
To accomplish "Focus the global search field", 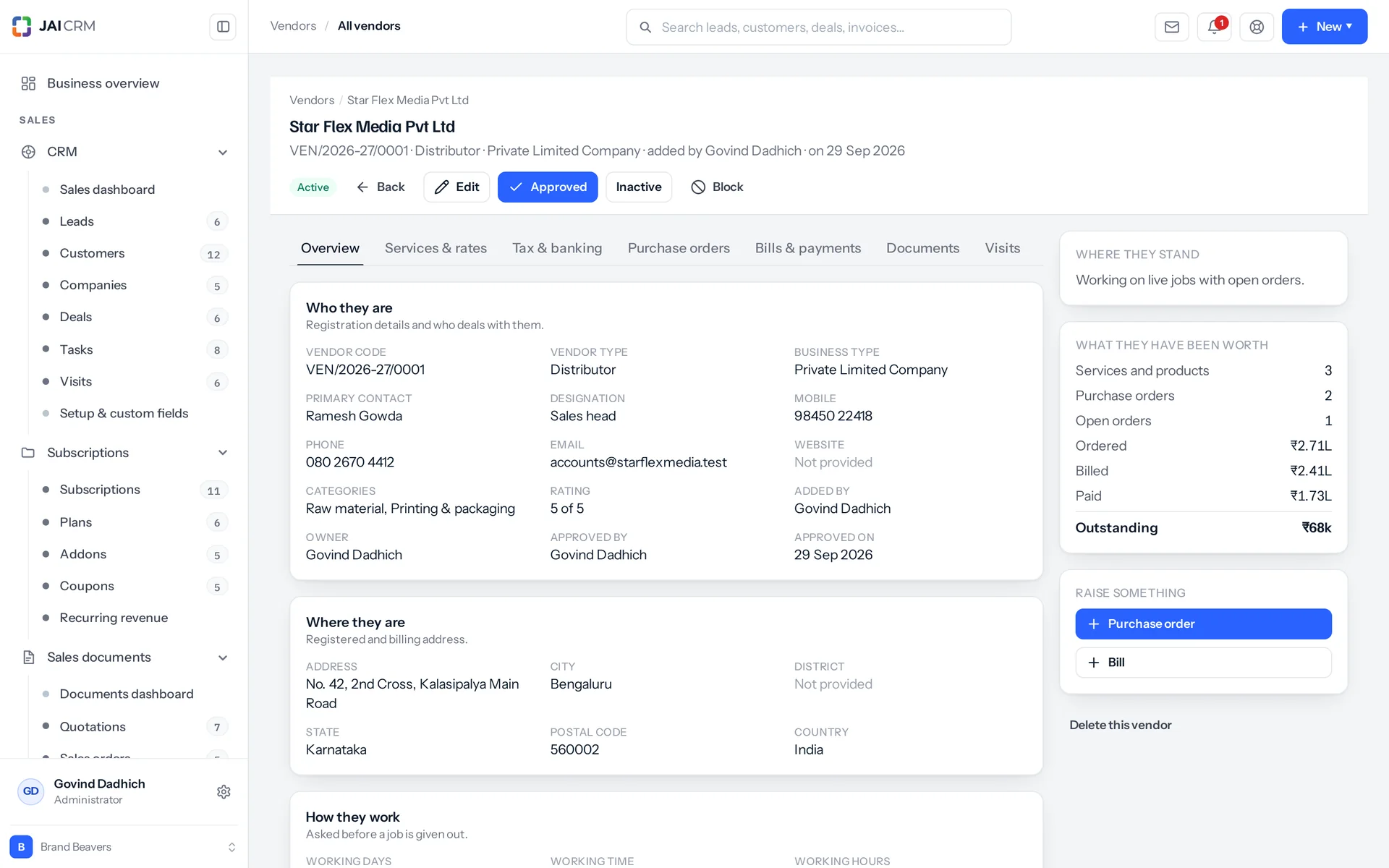I will pyautogui.click(x=818, y=27).
